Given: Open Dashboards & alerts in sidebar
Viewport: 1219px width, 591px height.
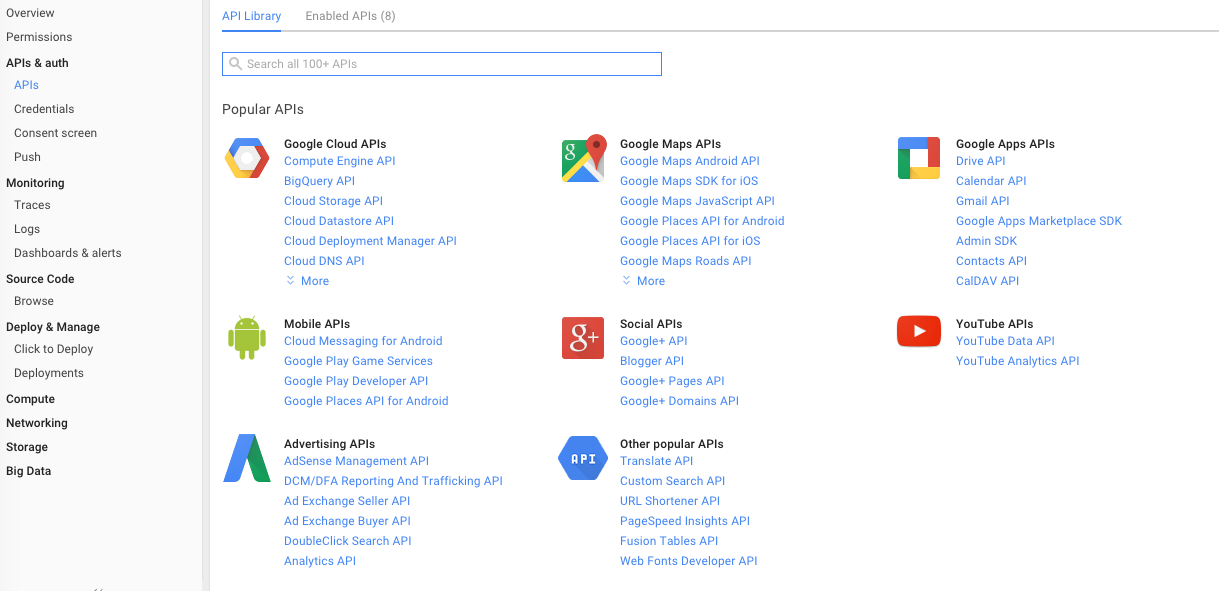Looking at the screenshot, I should click(68, 253).
